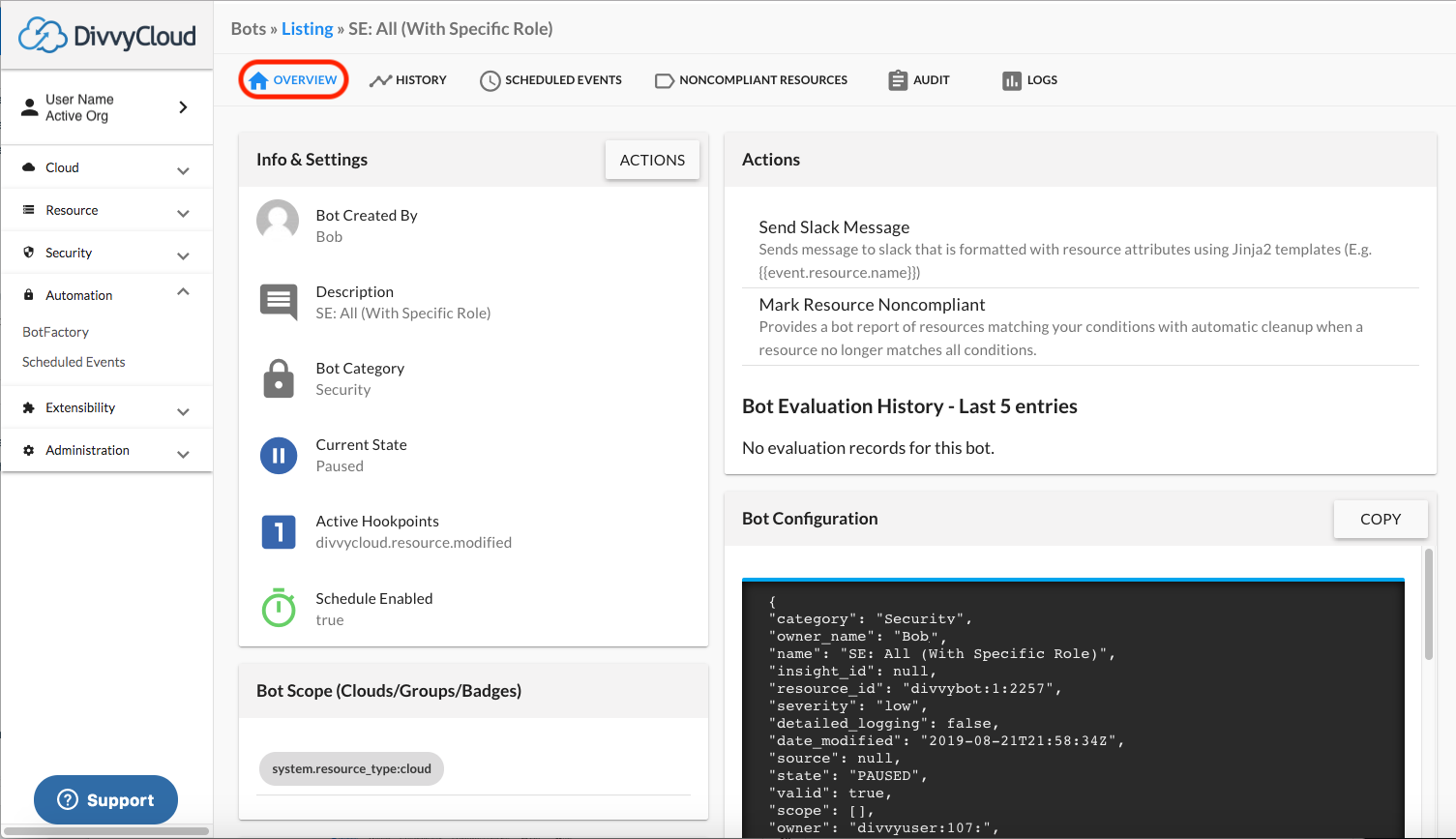Click the Mark Resource Noncompliant action title
Viewport: 1456px width, 839px height.
pyautogui.click(x=872, y=304)
